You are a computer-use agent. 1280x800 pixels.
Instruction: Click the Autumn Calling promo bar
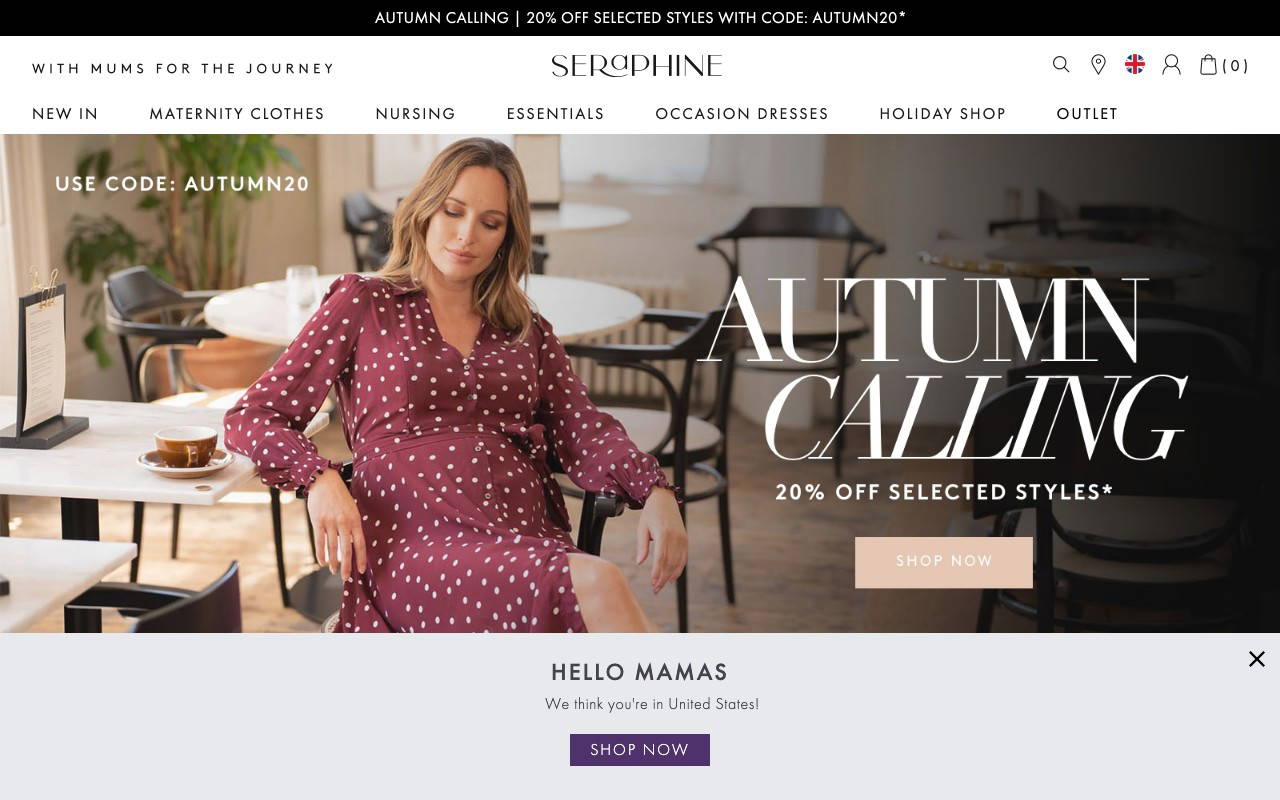click(640, 18)
